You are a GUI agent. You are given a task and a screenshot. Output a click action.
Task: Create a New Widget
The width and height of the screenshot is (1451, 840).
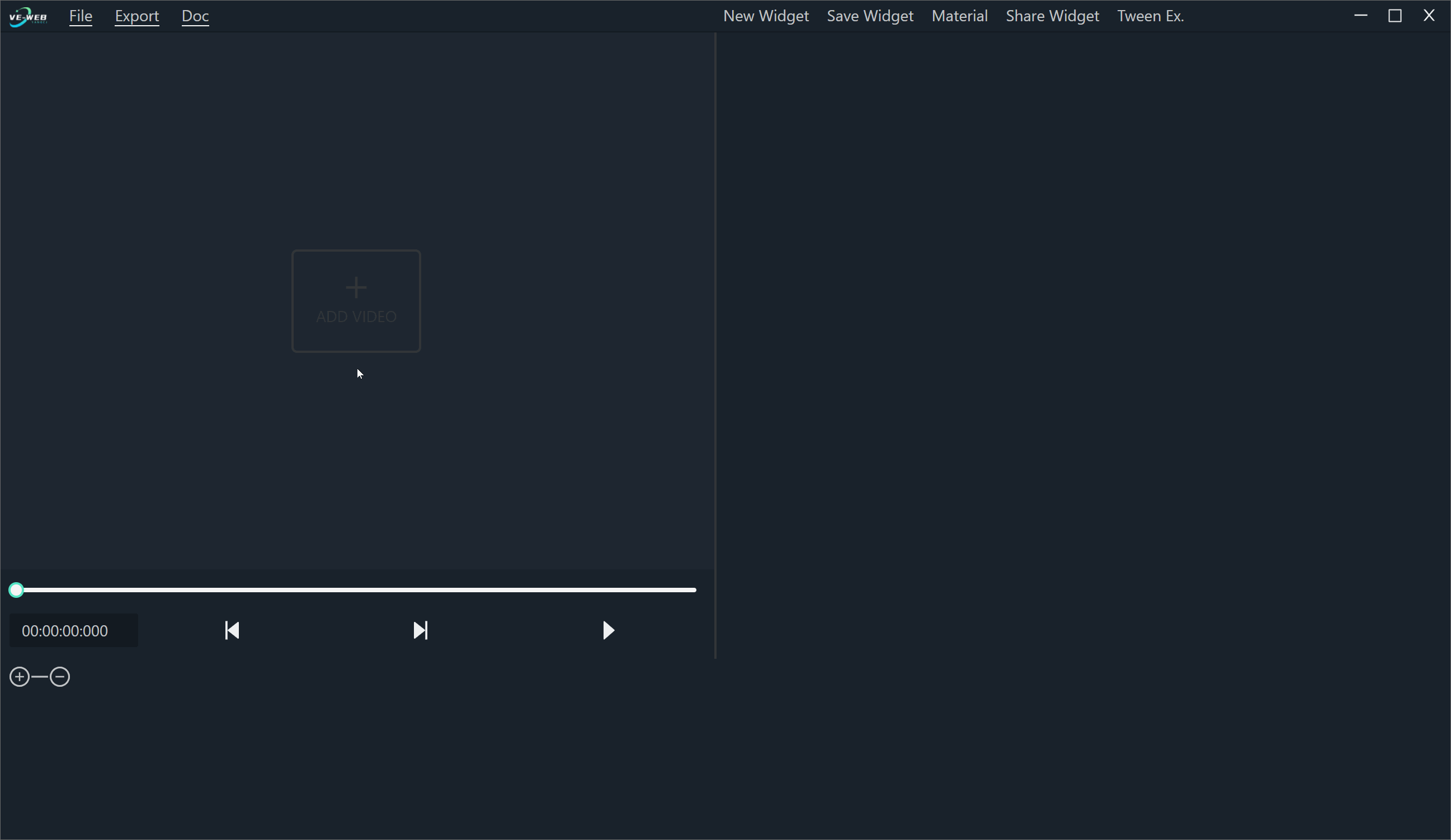coord(766,16)
